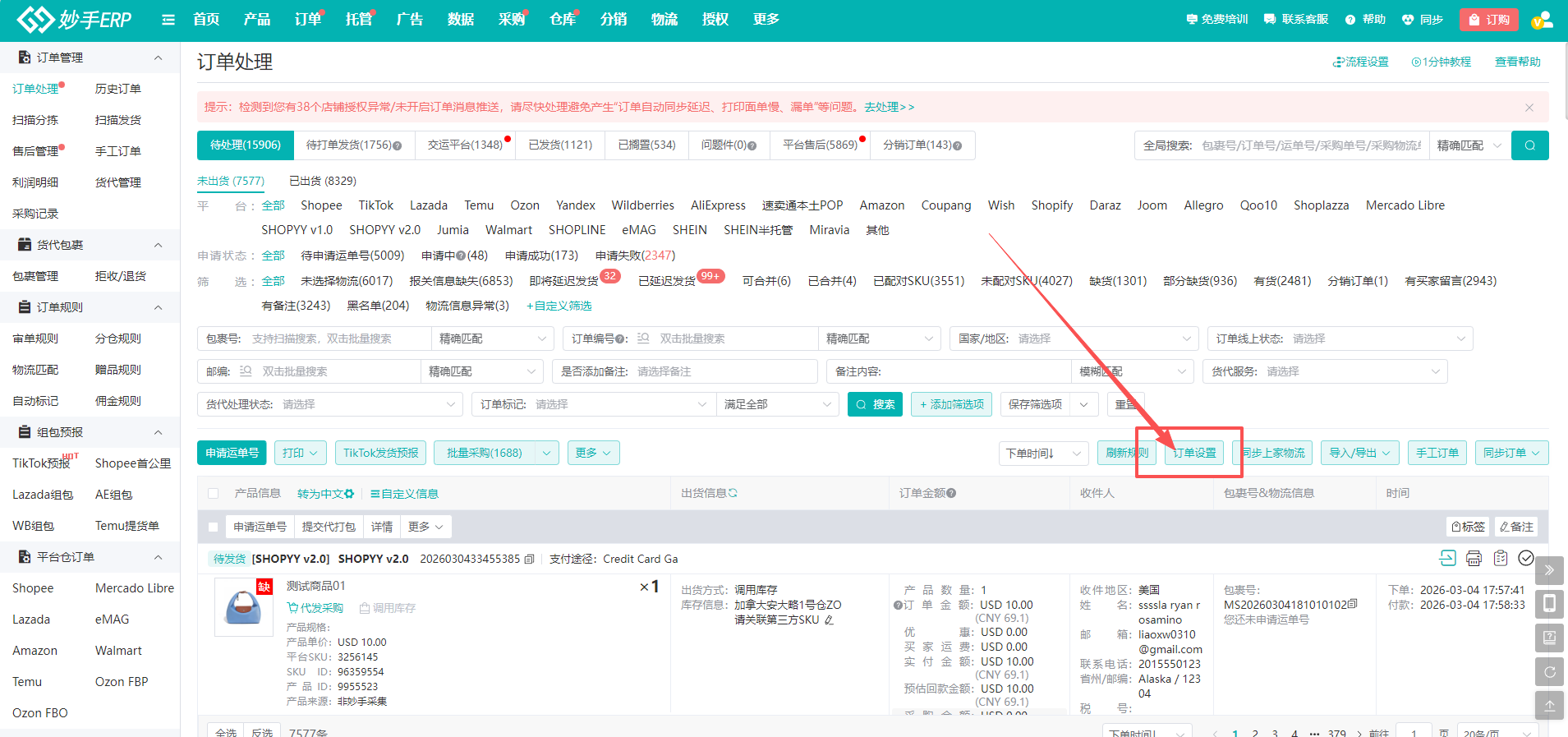Image resolution: width=1568 pixels, height=737 pixels.
Task: Click the edit pencil next to 请关联第三方SKU
Action: click(x=829, y=620)
